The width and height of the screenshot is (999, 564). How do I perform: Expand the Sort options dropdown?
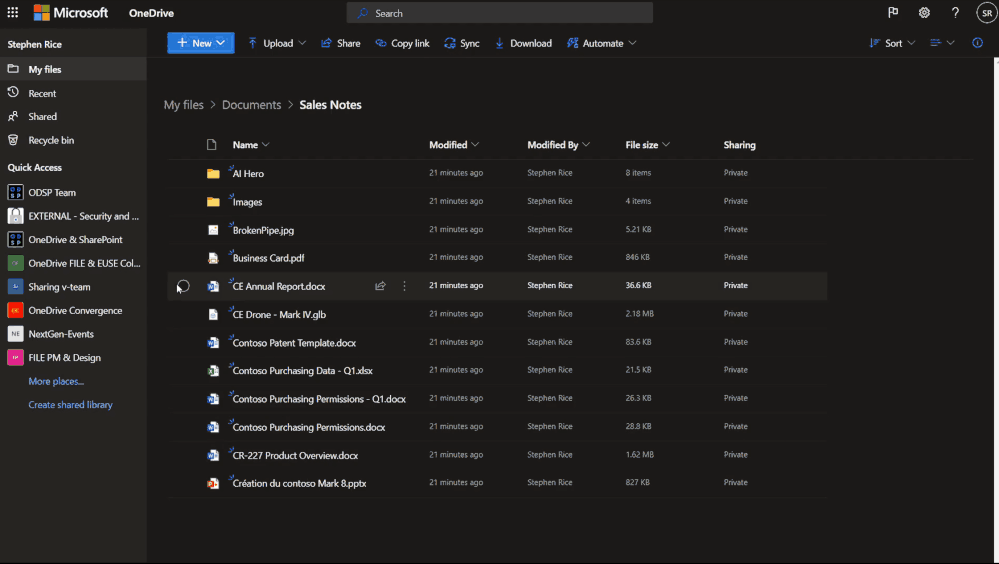click(892, 43)
